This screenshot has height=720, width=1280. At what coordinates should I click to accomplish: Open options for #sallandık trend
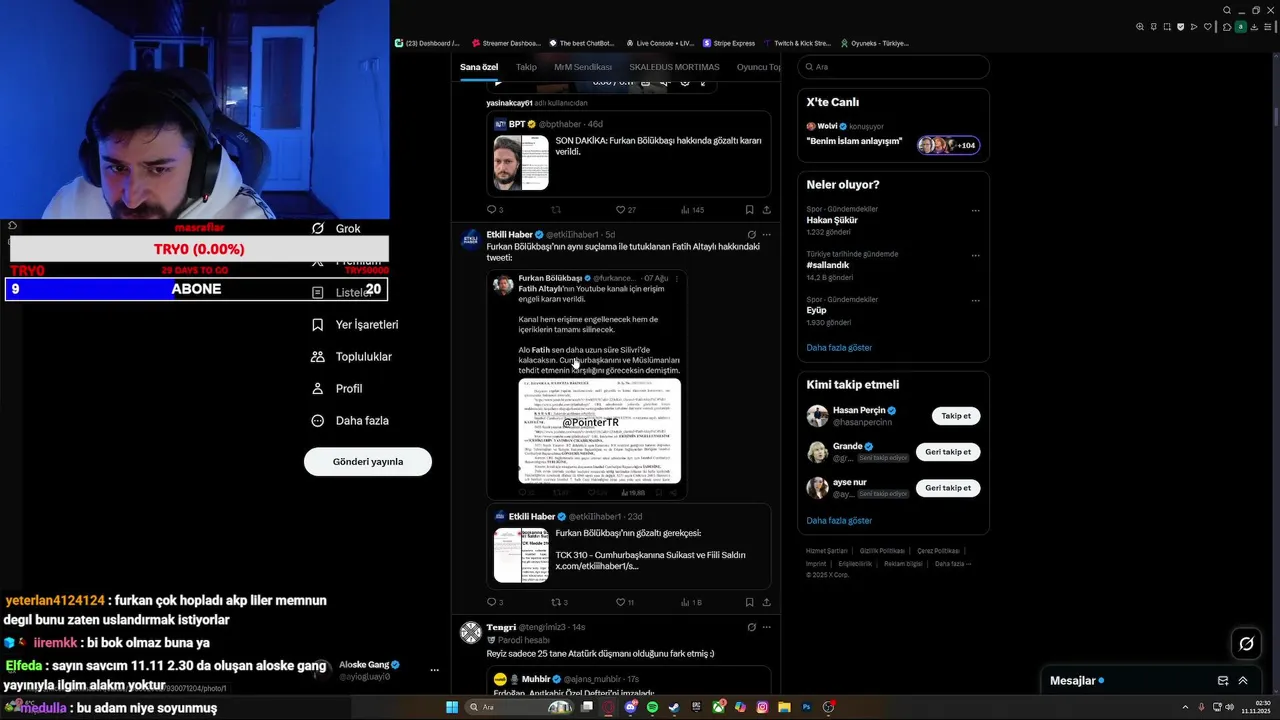pos(975,255)
